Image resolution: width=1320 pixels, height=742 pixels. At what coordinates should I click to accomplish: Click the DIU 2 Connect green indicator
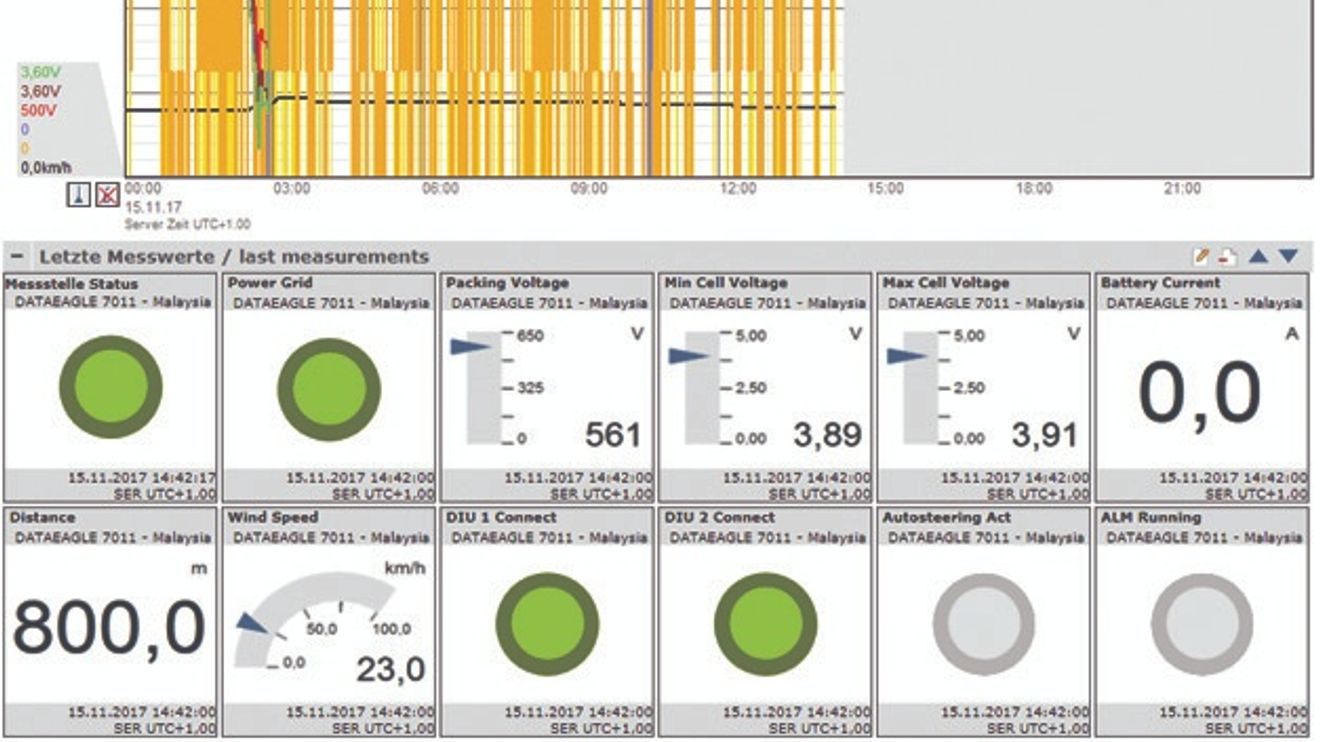click(765, 623)
